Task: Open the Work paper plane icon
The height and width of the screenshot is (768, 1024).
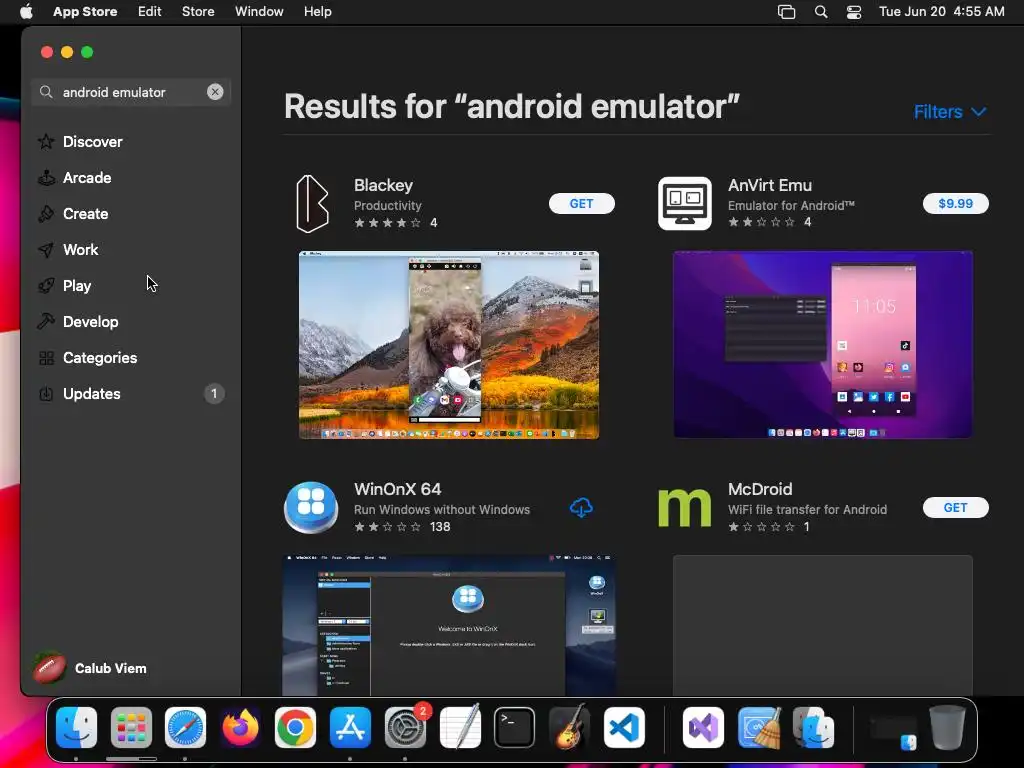Action: (46, 249)
